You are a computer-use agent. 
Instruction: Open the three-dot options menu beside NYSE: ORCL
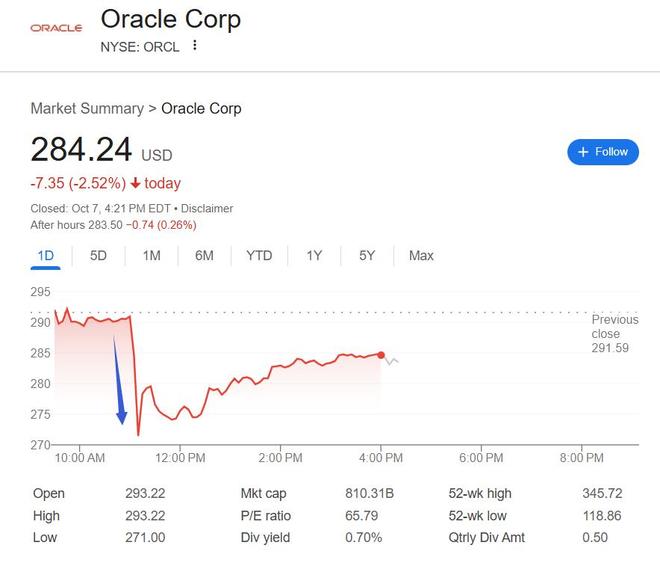click(x=195, y=46)
